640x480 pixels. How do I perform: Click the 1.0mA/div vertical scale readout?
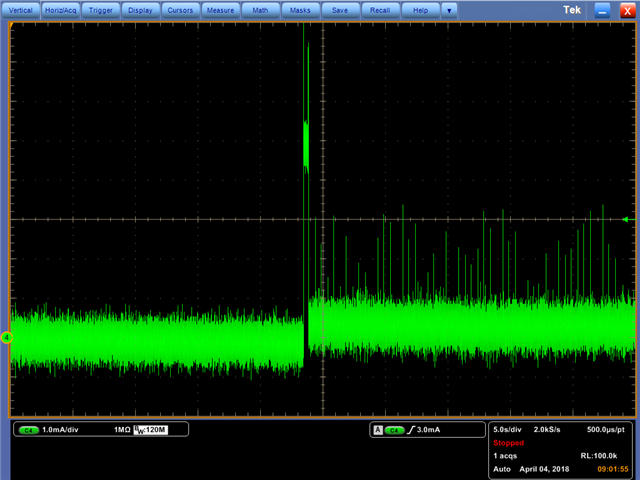[60, 430]
